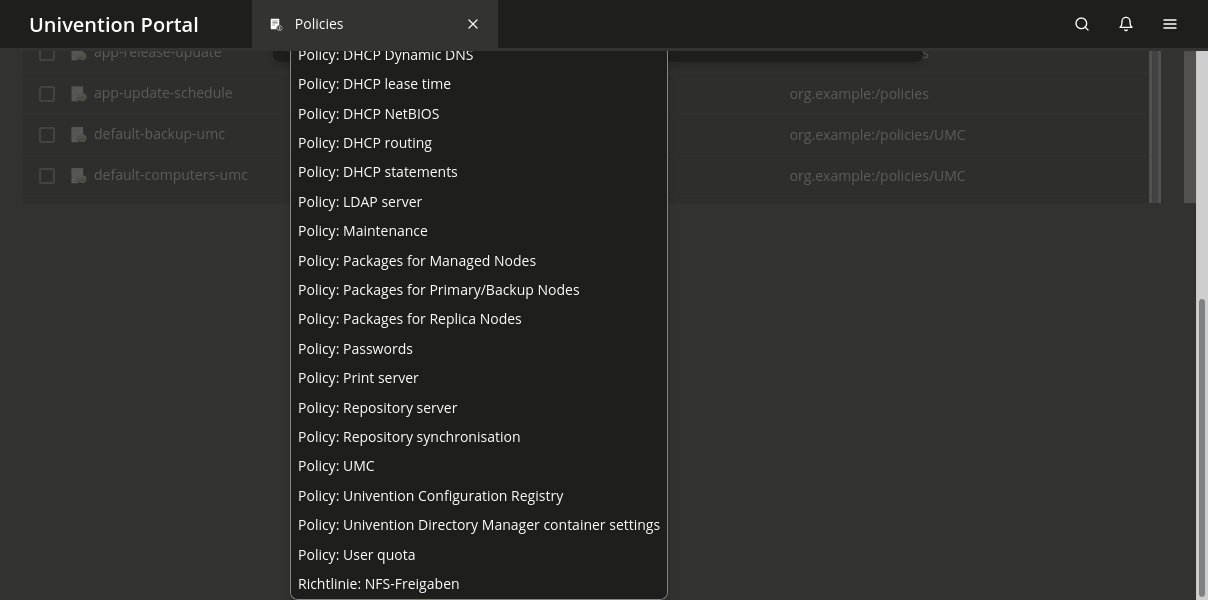
Task: Open the default-backup-umc policy name
Action: point(159,134)
